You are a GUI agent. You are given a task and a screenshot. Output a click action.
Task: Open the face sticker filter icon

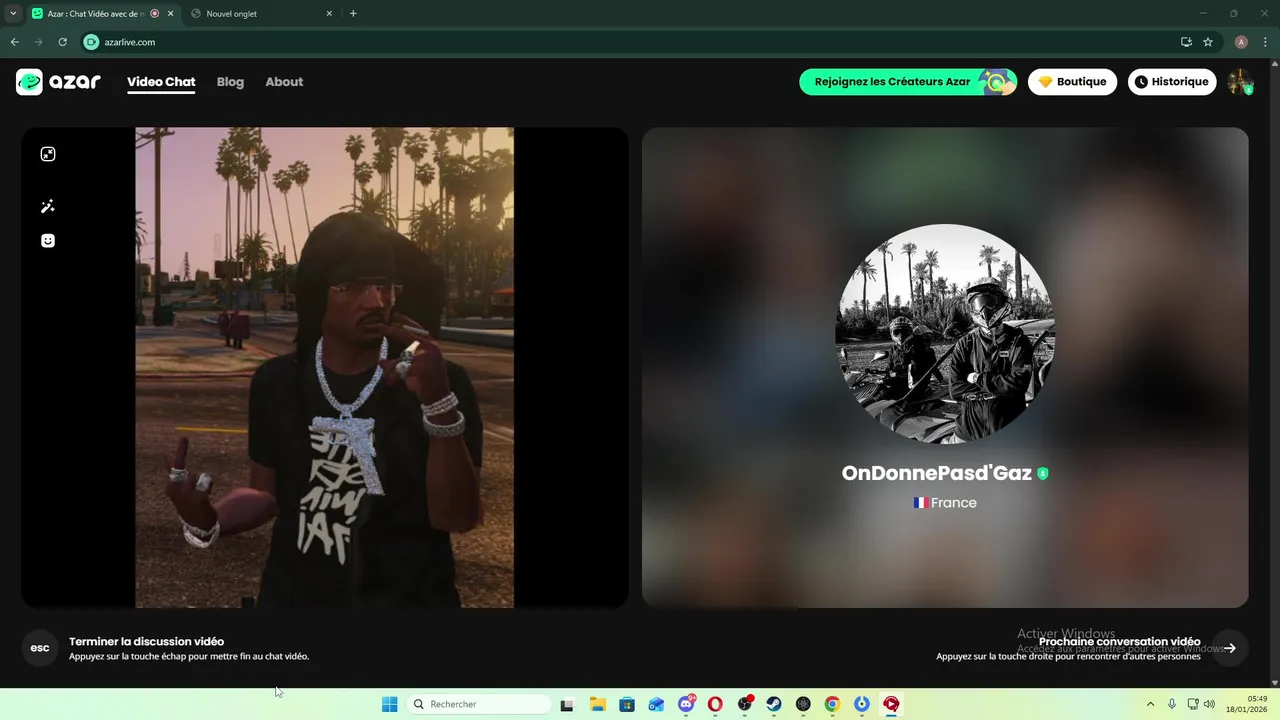point(48,241)
